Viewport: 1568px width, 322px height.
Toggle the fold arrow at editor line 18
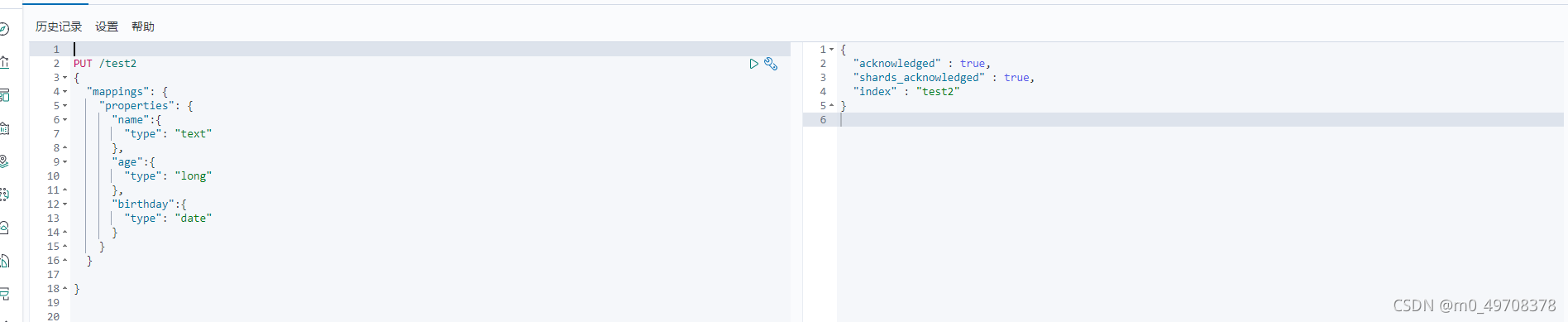coord(65,289)
